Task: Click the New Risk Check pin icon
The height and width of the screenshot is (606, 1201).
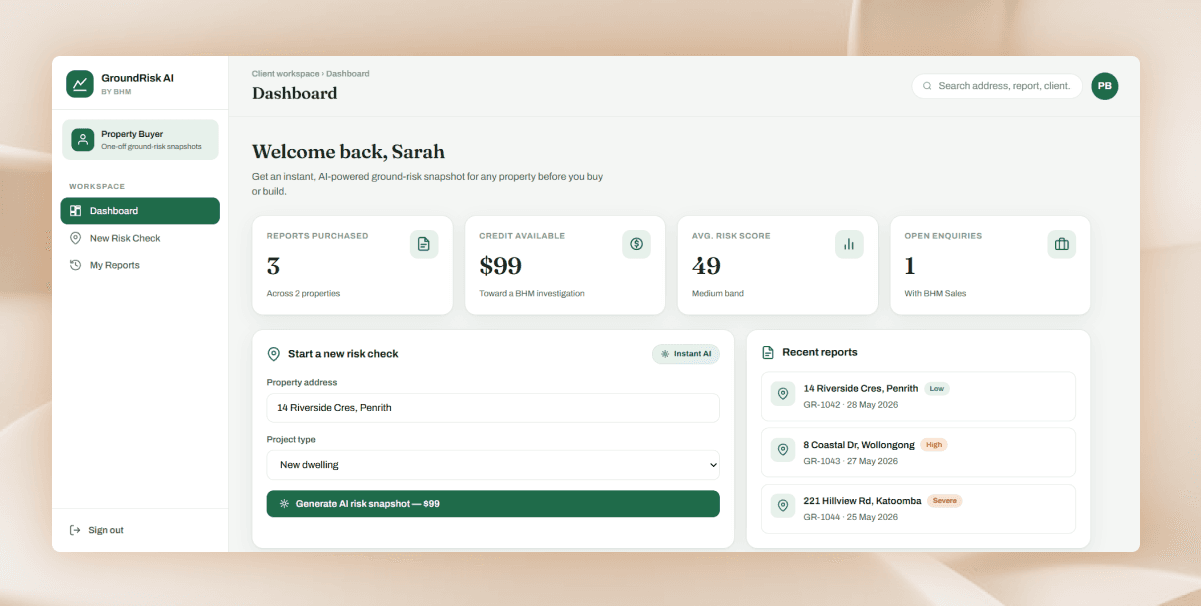Action: (x=75, y=238)
